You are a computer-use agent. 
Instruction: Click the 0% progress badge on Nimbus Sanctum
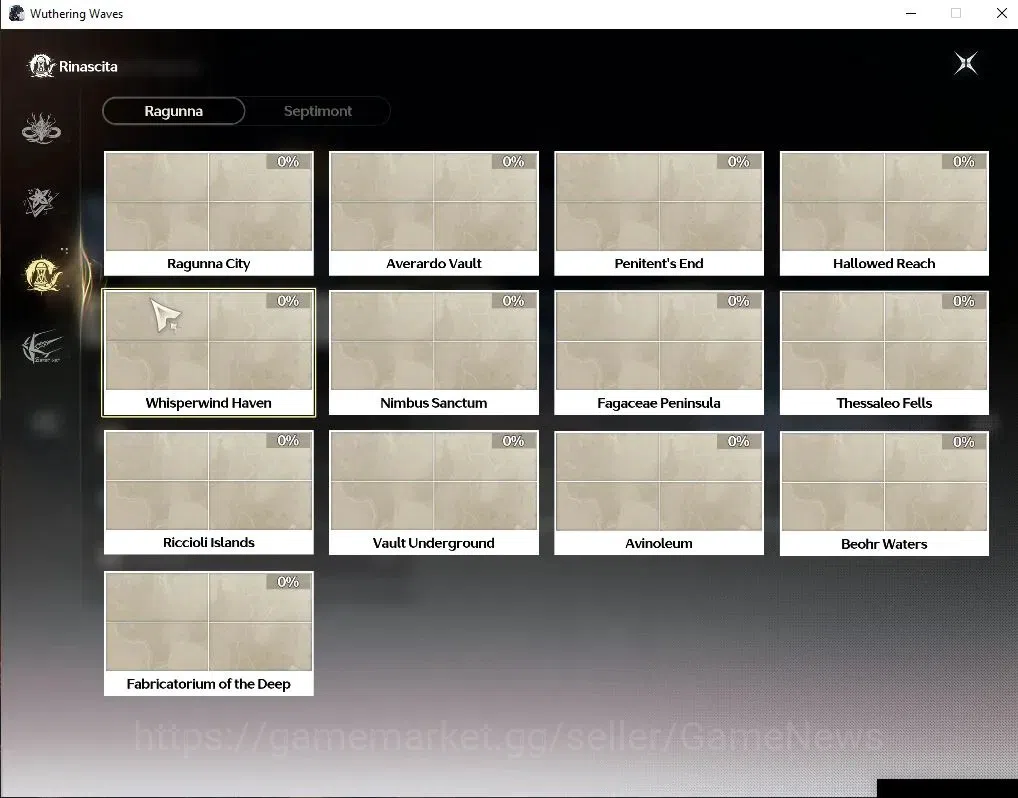coord(514,301)
